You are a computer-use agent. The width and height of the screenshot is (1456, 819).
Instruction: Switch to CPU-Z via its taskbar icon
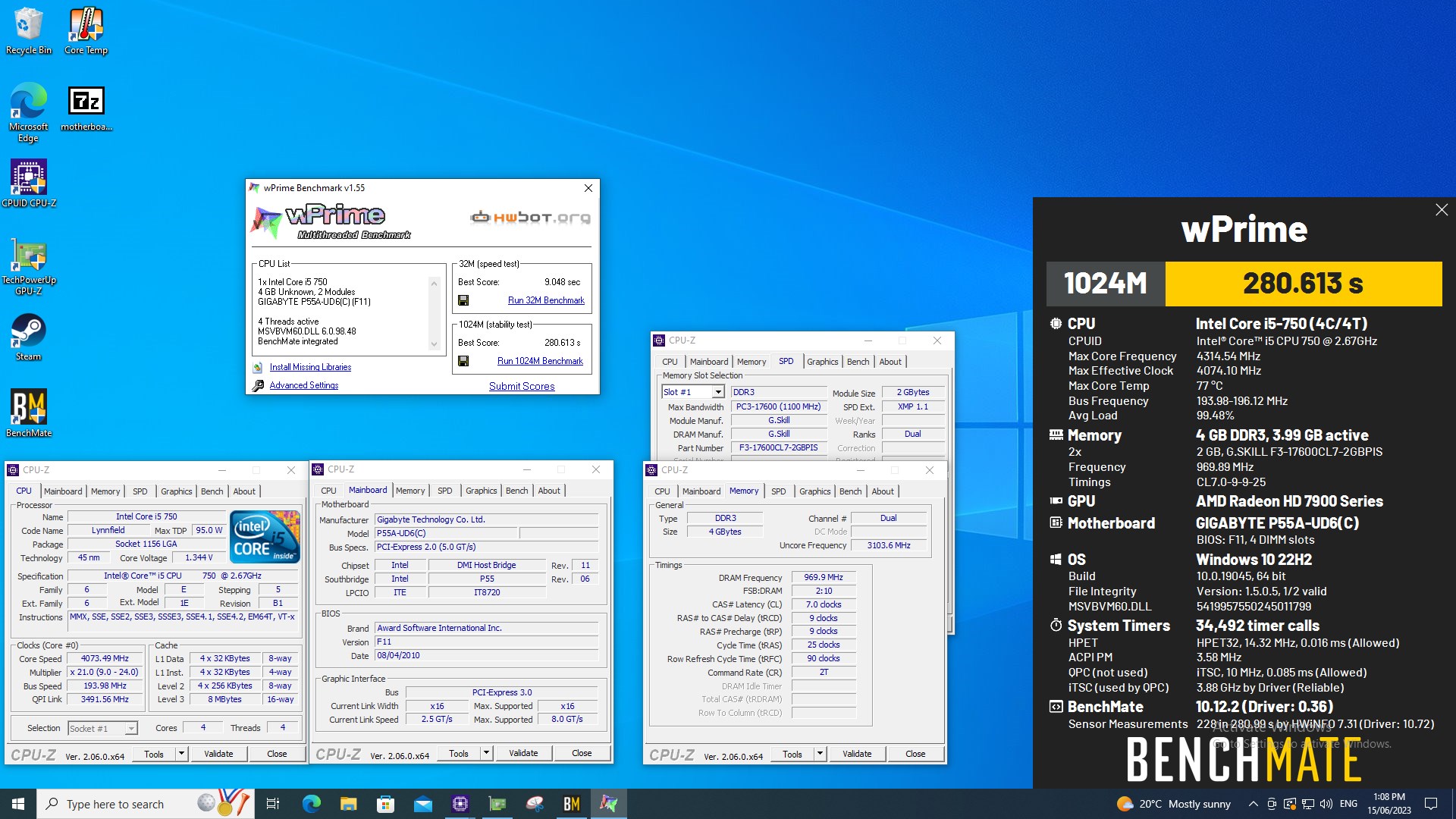(460, 804)
